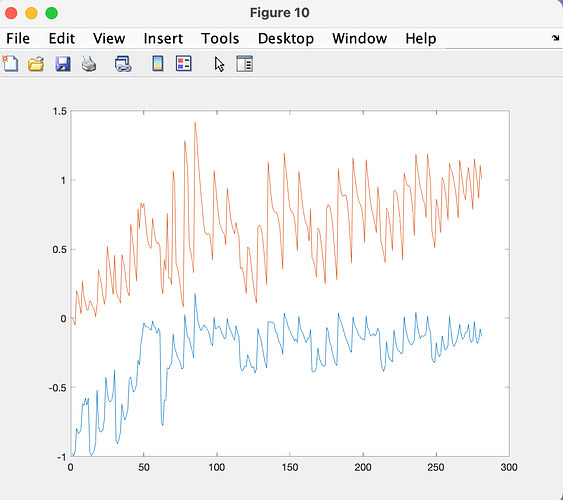Open the Edit menu

coord(62,38)
